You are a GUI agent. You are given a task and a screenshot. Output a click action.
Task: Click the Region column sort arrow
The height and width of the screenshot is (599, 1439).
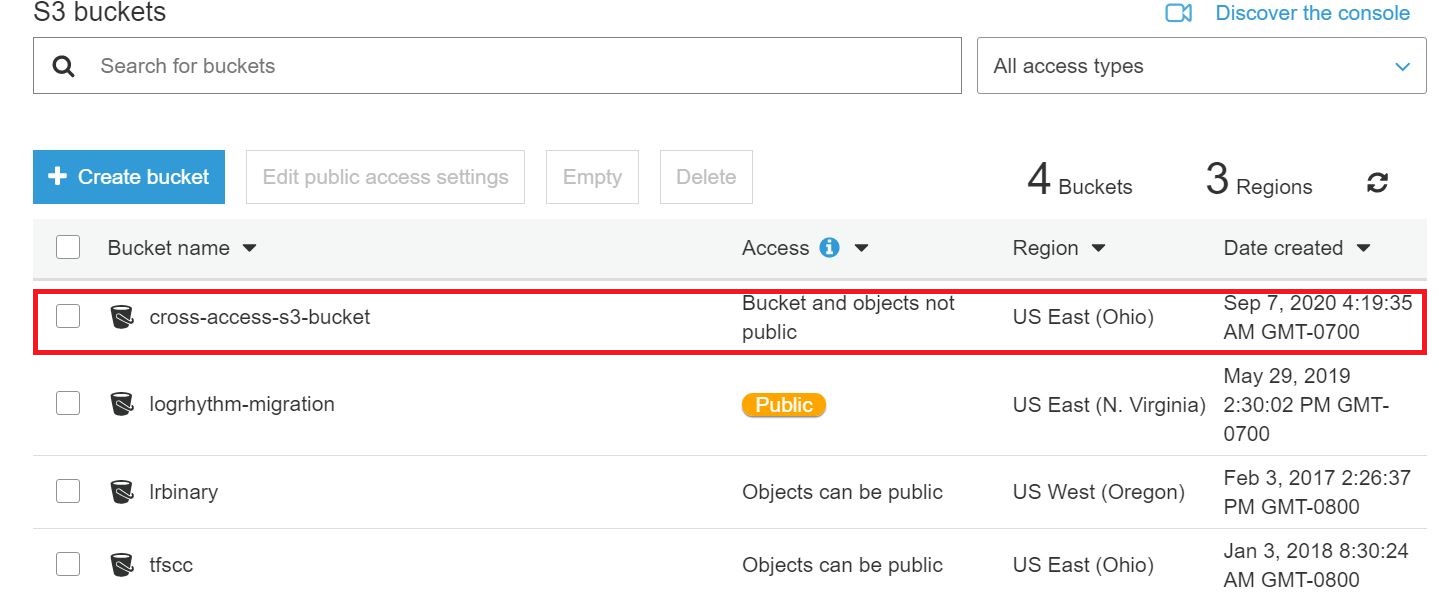pyautogui.click(x=1098, y=248)
